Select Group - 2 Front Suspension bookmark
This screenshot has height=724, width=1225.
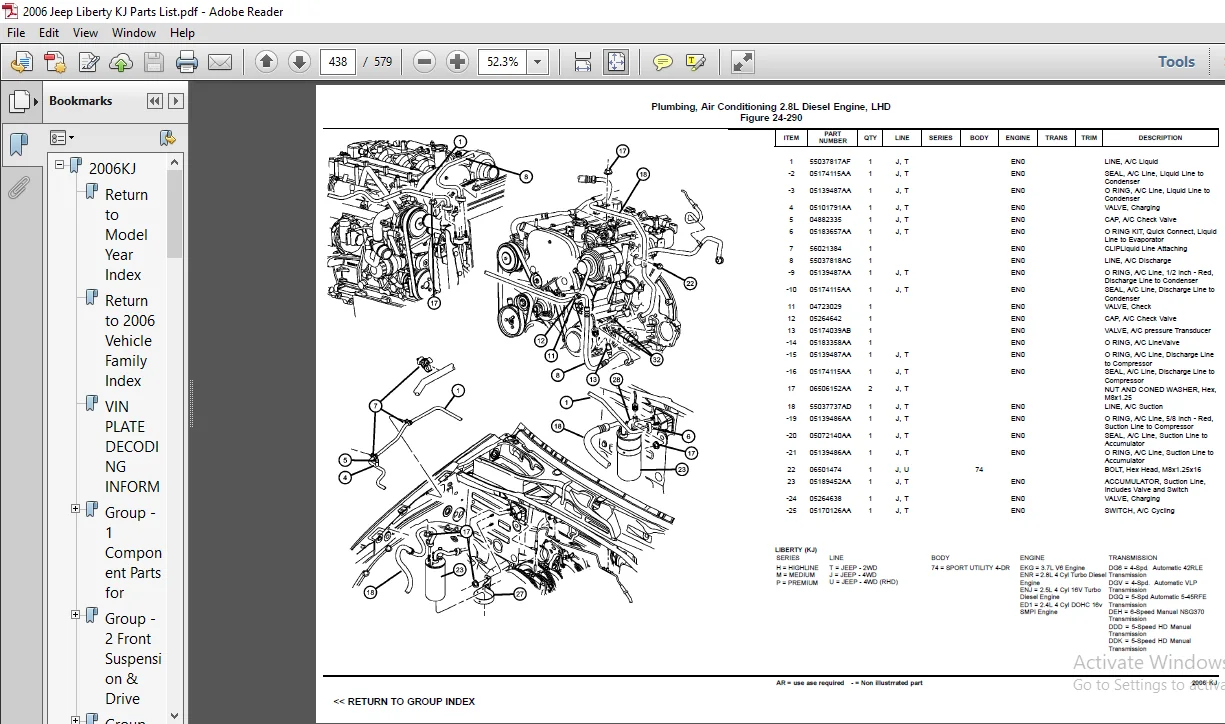pos(133,658)
